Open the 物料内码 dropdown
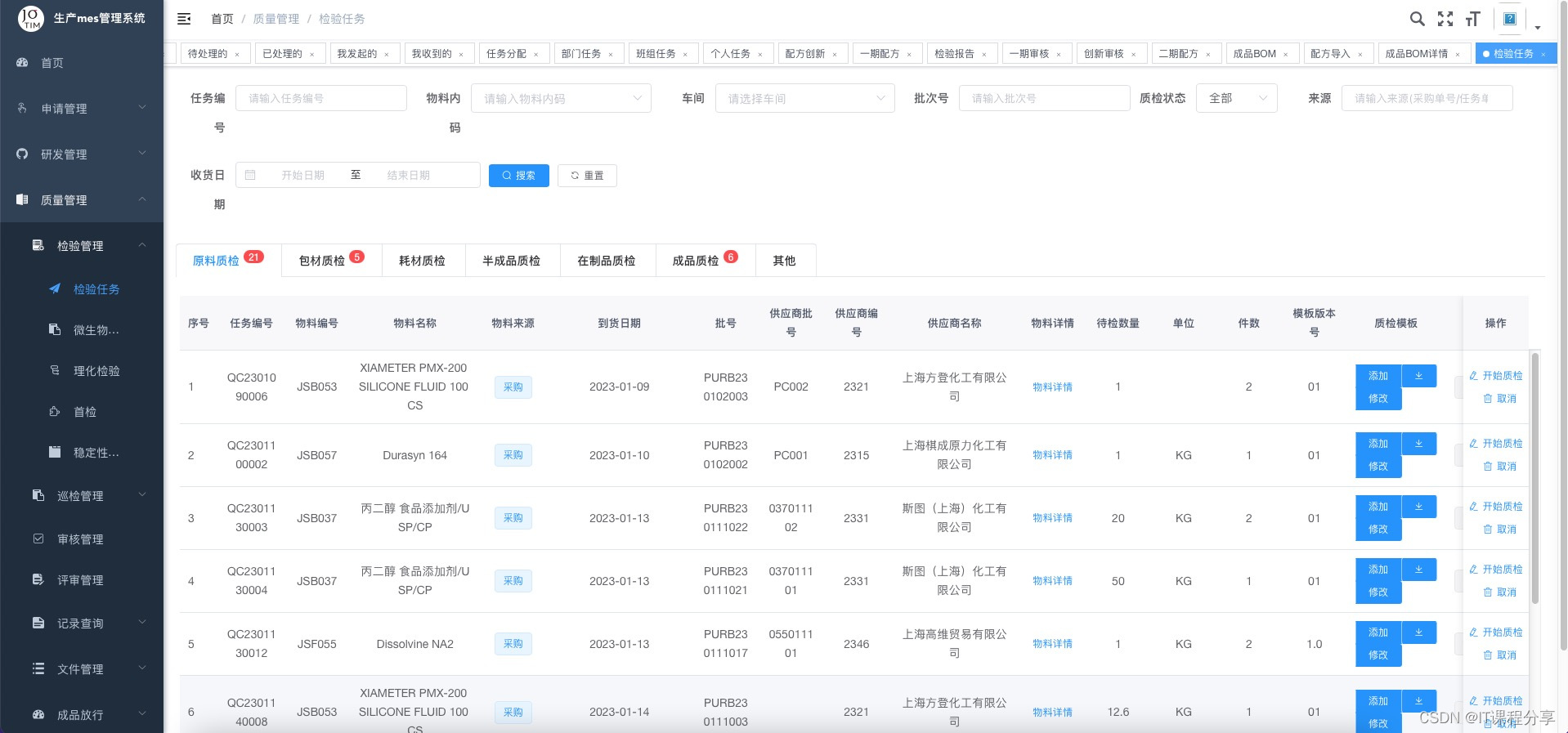The height and width of the screenshot is (733, 1568). click(x=562, y=98)
